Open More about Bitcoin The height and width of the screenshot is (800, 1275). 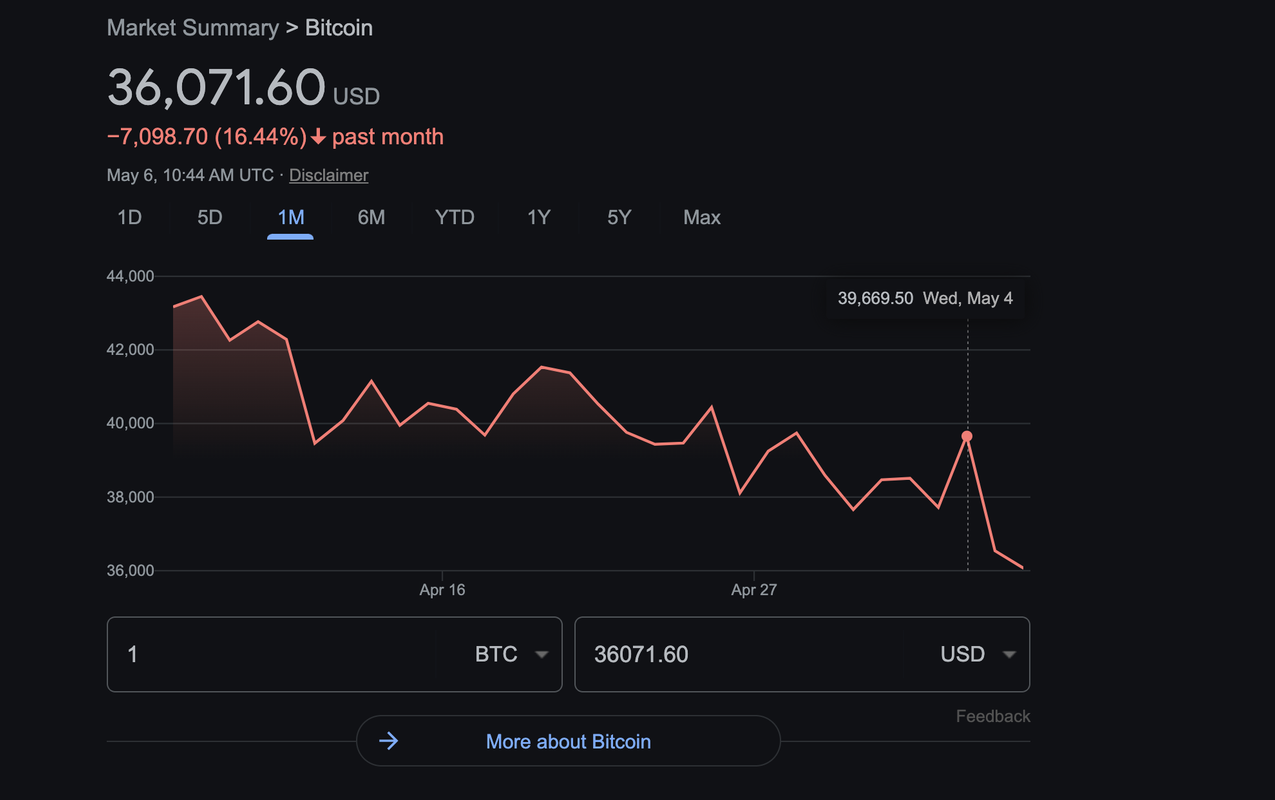point(568,741)
